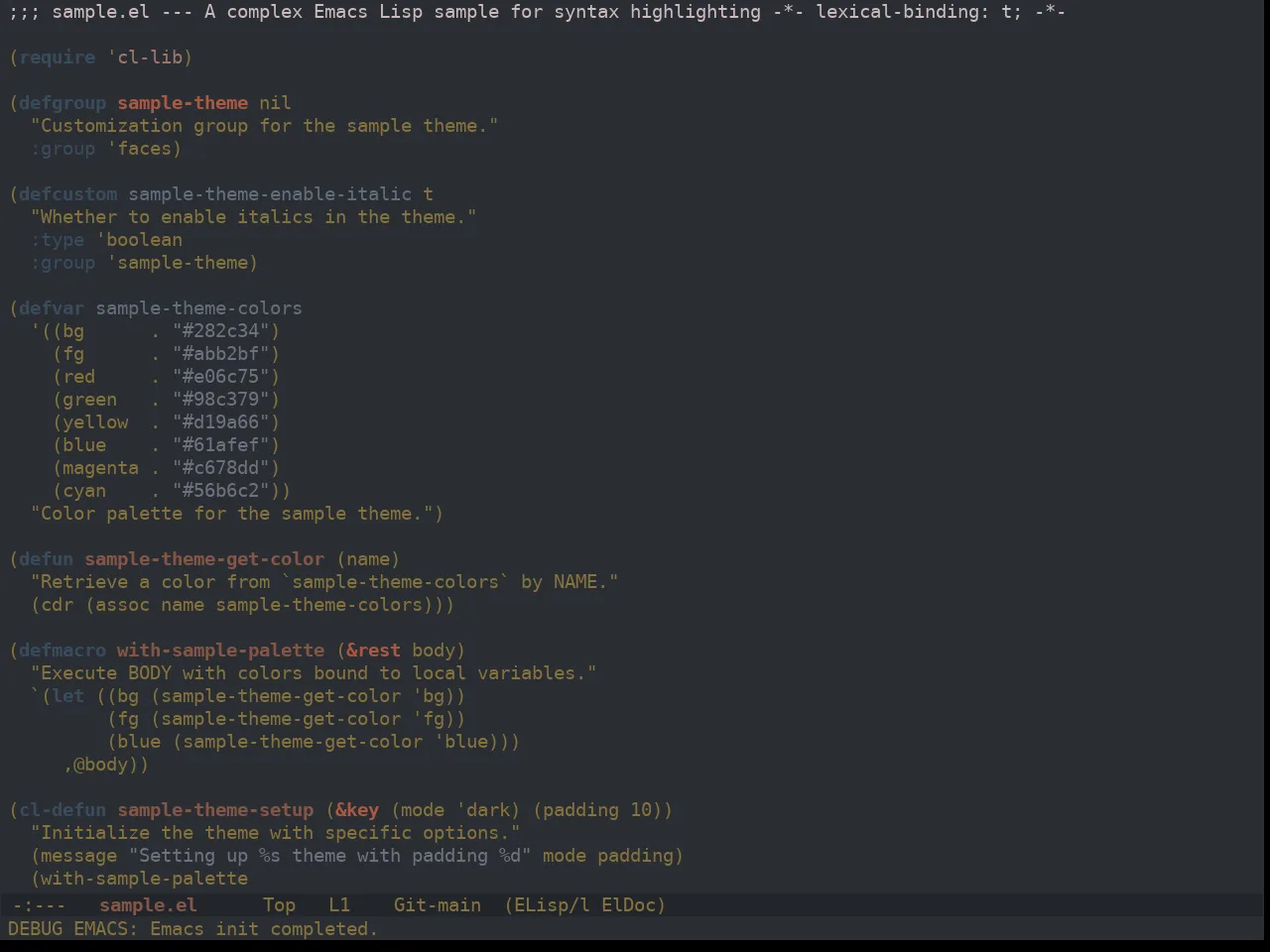
Task: Click the &key keyword
Action: tap(357, 809)
